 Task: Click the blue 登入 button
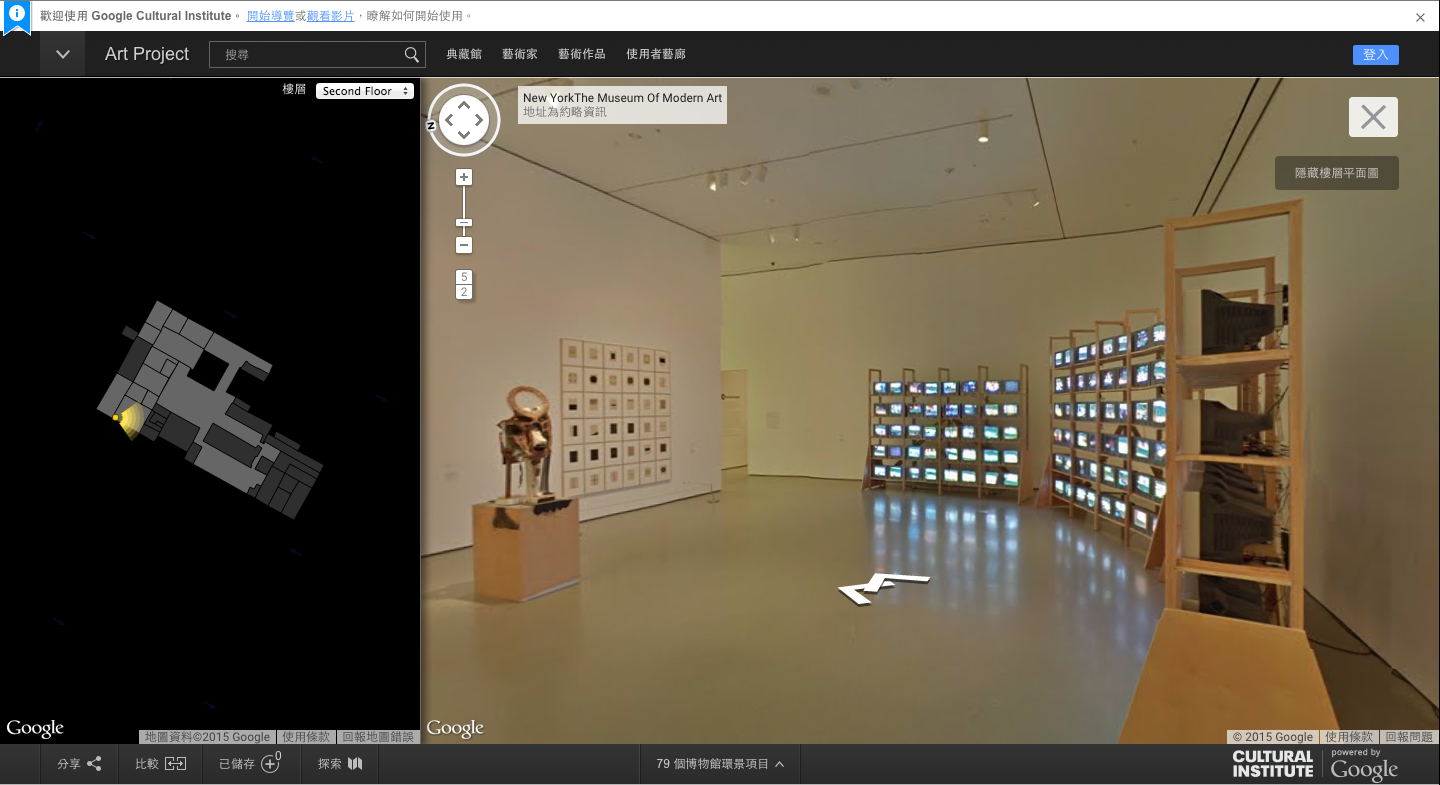pyautogui.click(x=1375, y=55)
